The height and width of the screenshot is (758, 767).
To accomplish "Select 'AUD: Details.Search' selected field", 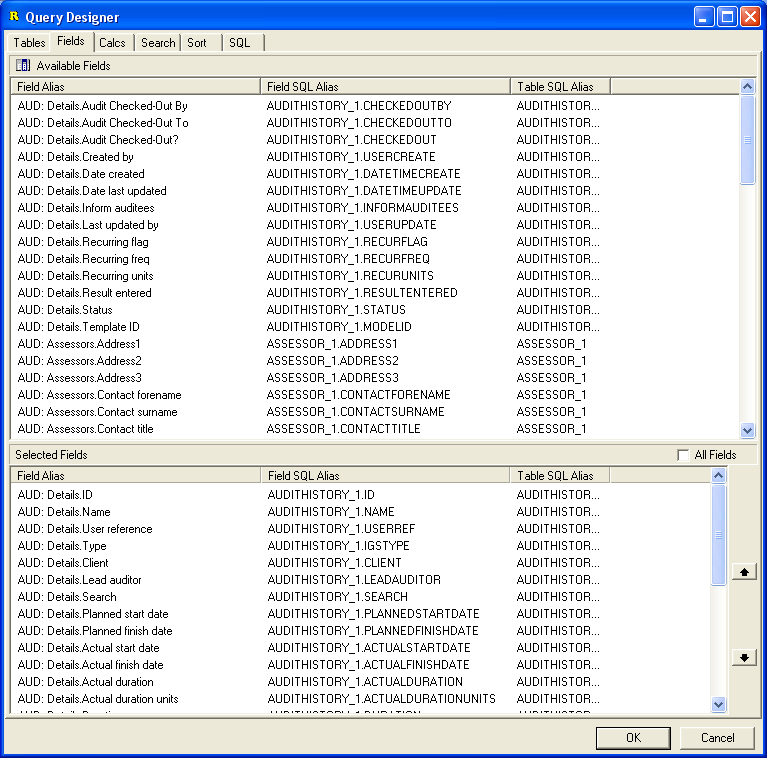I will 361,597.
